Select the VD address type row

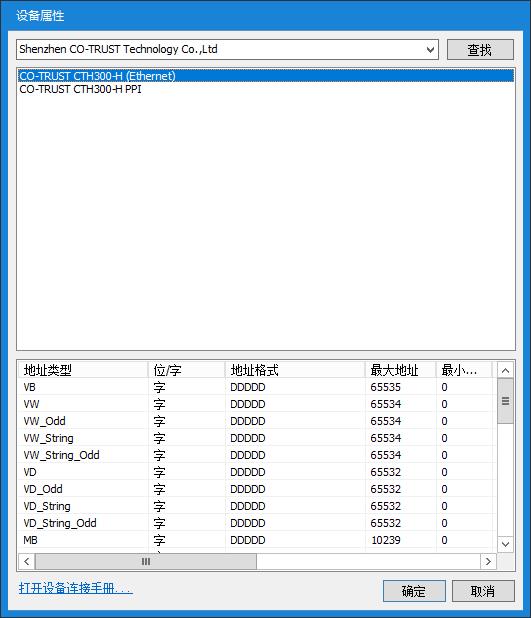pyautogui.click(x=256, y=472)
